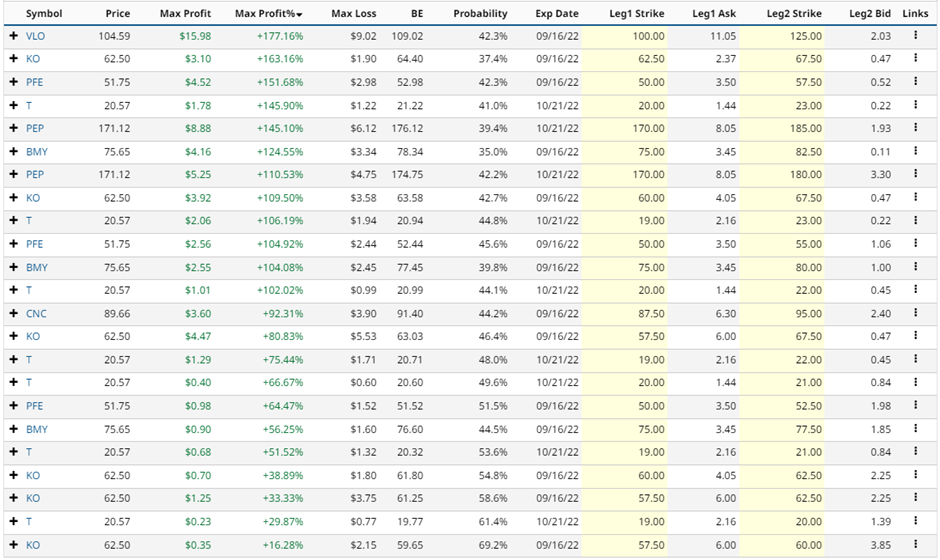Open PFE symbol link in +64.47% row

(34, 406)
